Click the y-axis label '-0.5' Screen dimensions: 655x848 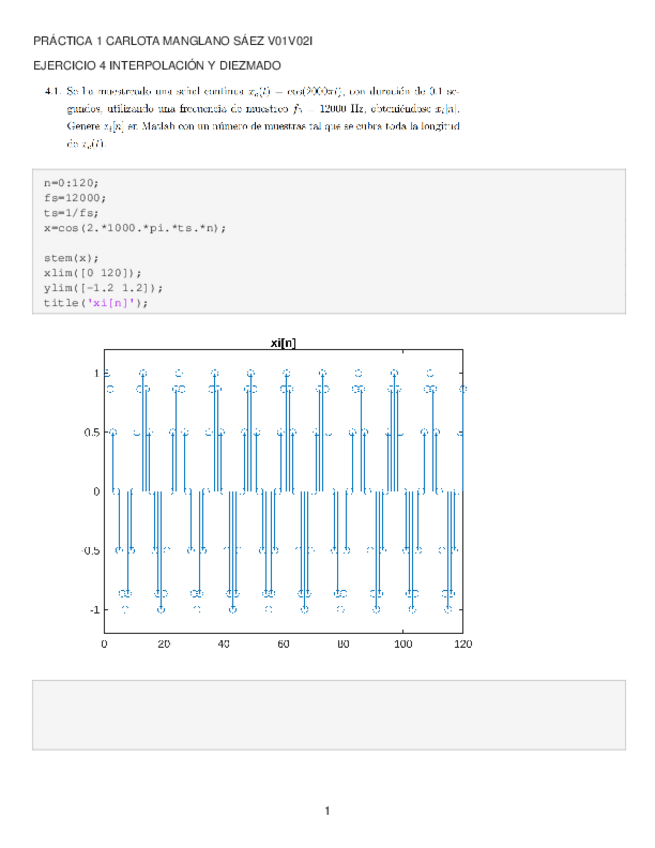tap(90, 551)
